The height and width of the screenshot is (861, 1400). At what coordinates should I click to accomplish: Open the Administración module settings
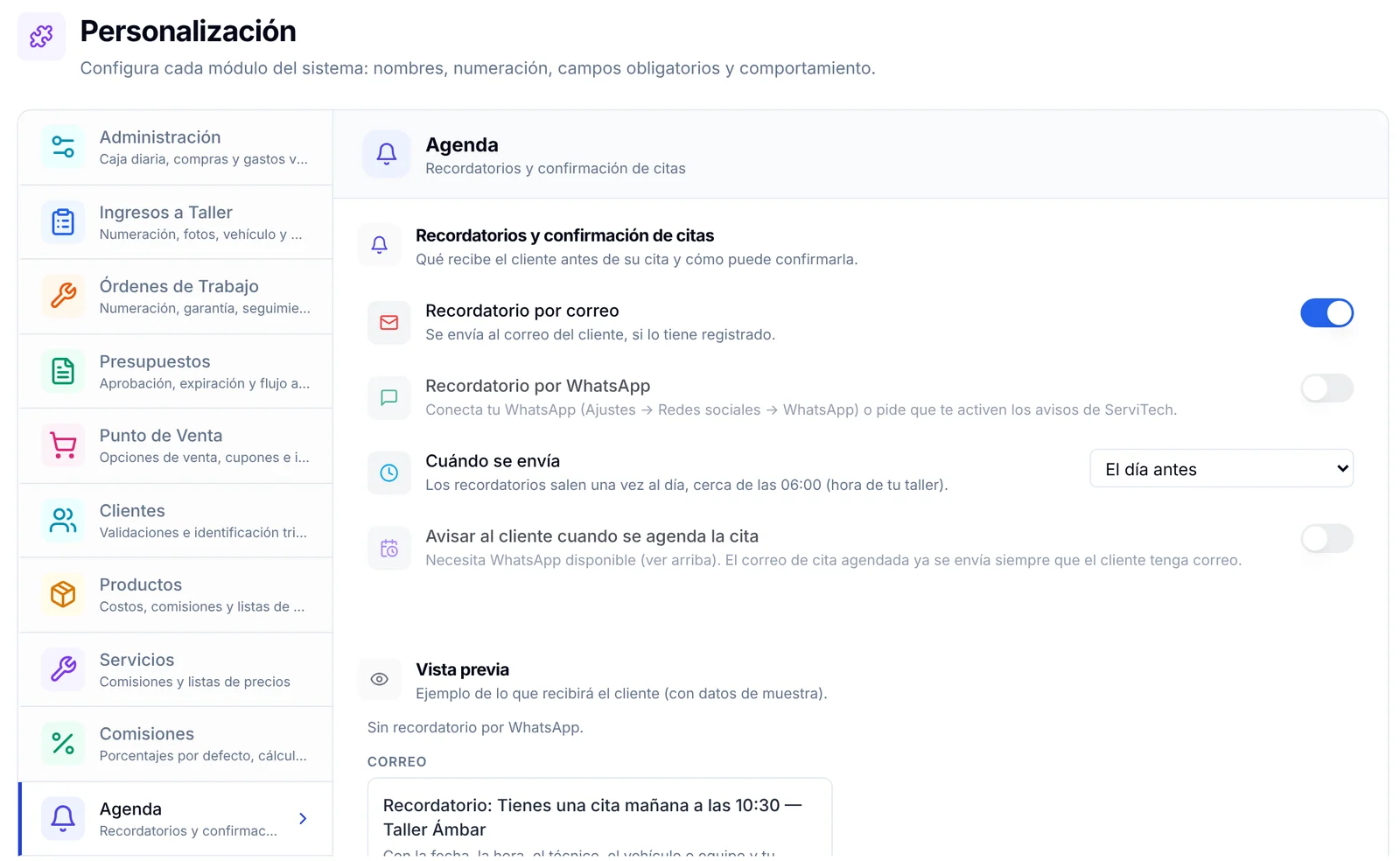[x=175, y=147]
